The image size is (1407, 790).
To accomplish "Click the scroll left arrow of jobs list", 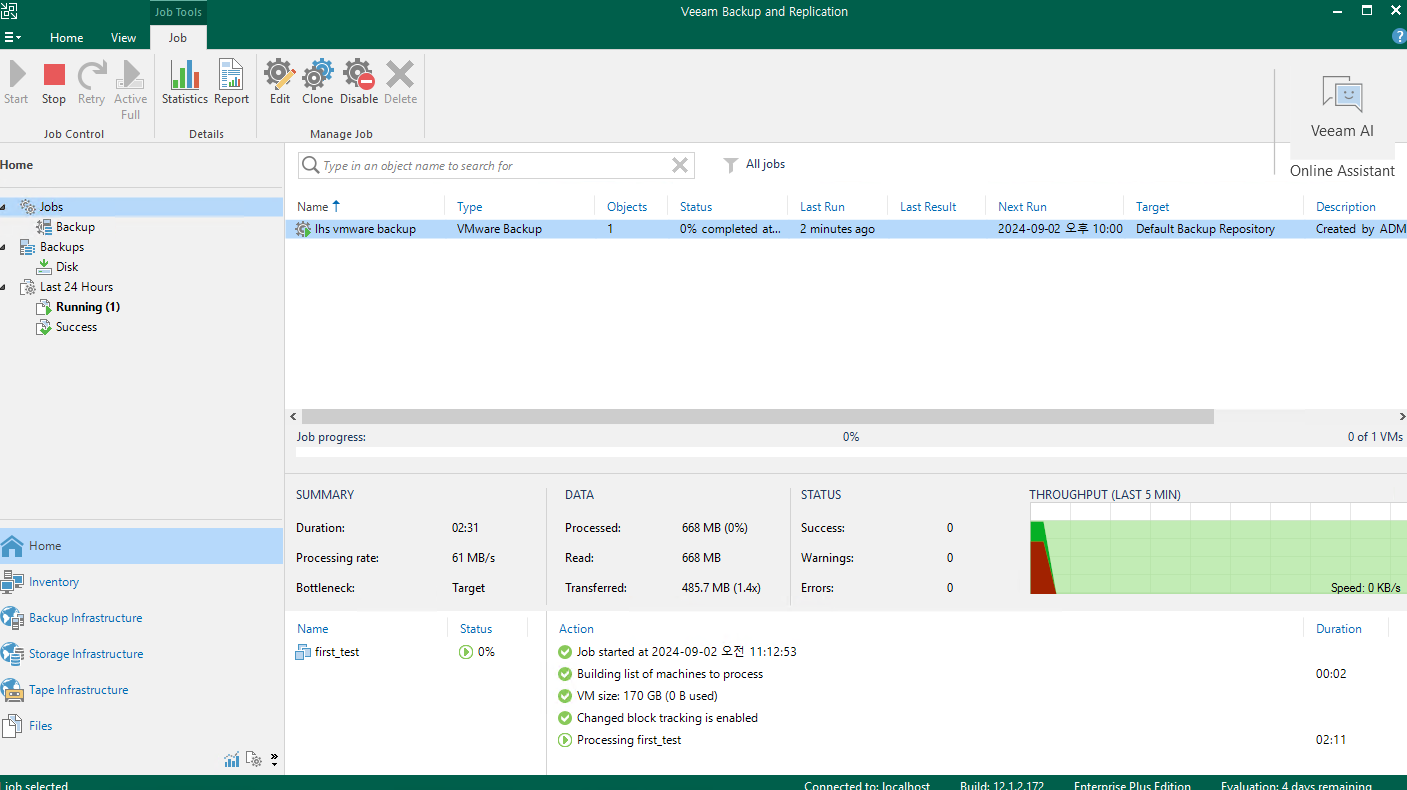I will pos(293,417).
